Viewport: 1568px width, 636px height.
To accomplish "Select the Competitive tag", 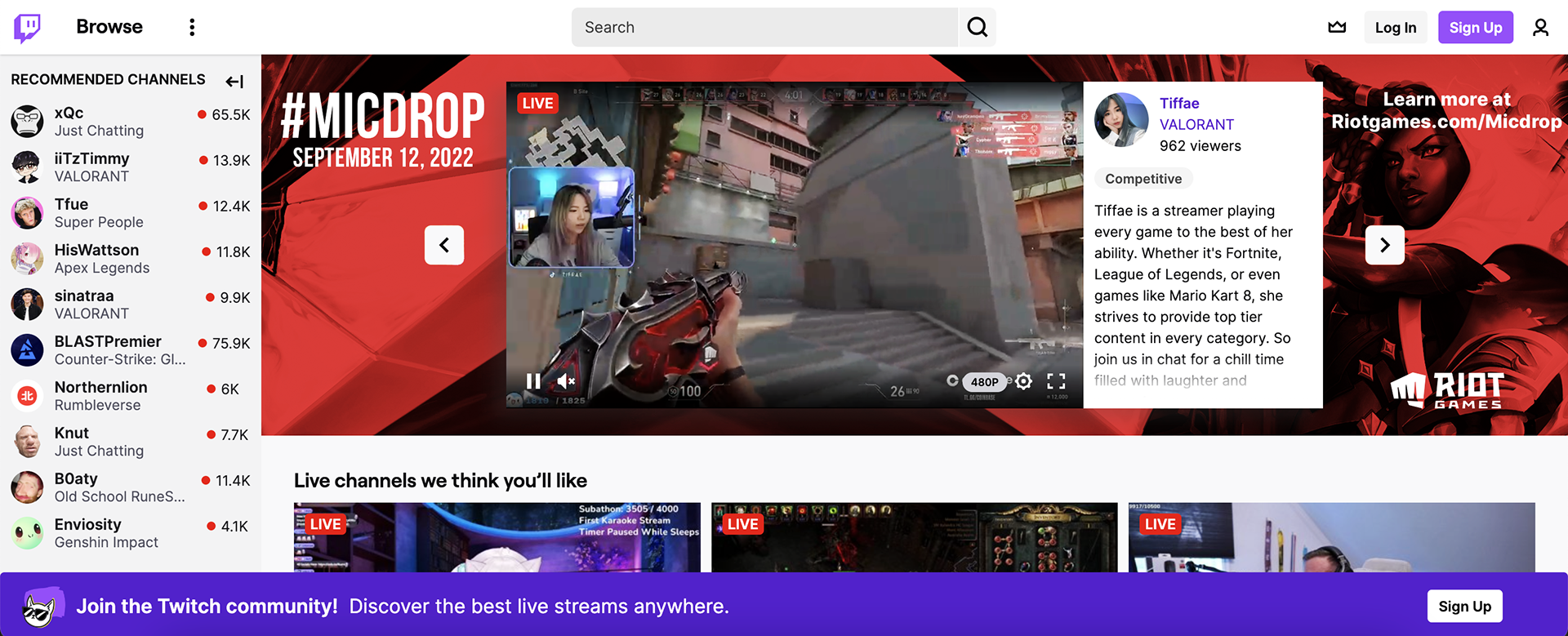I will click(1143, 179).
